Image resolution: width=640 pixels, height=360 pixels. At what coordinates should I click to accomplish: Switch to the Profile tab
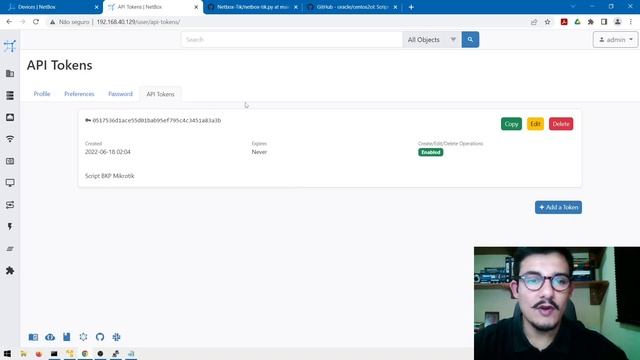point(42,94)
